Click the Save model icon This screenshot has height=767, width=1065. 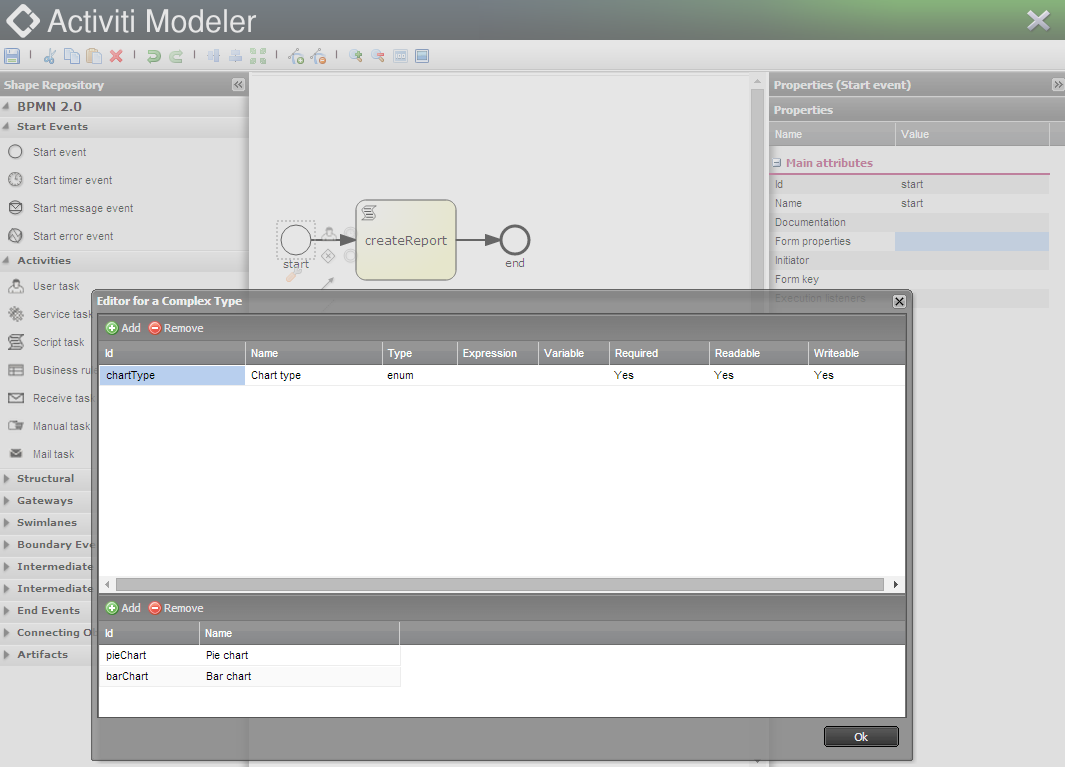[12, 56]
